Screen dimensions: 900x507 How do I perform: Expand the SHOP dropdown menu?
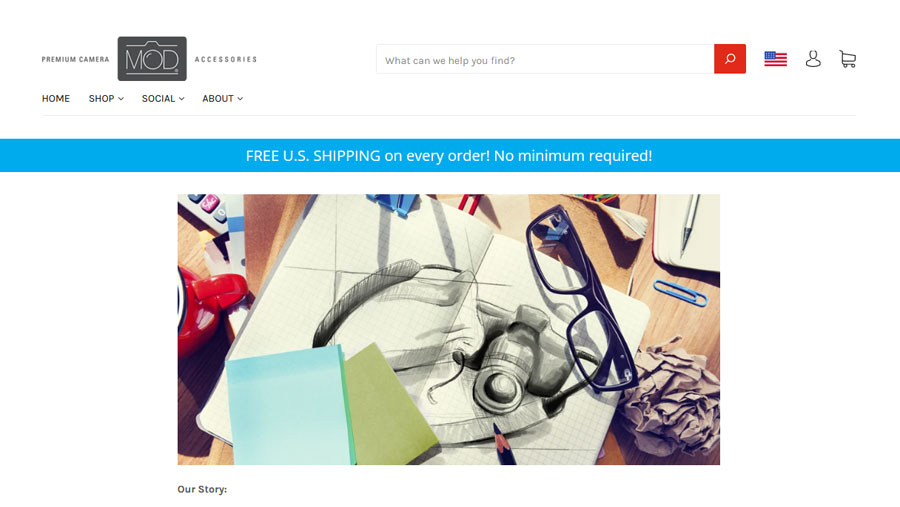[106, 99]
